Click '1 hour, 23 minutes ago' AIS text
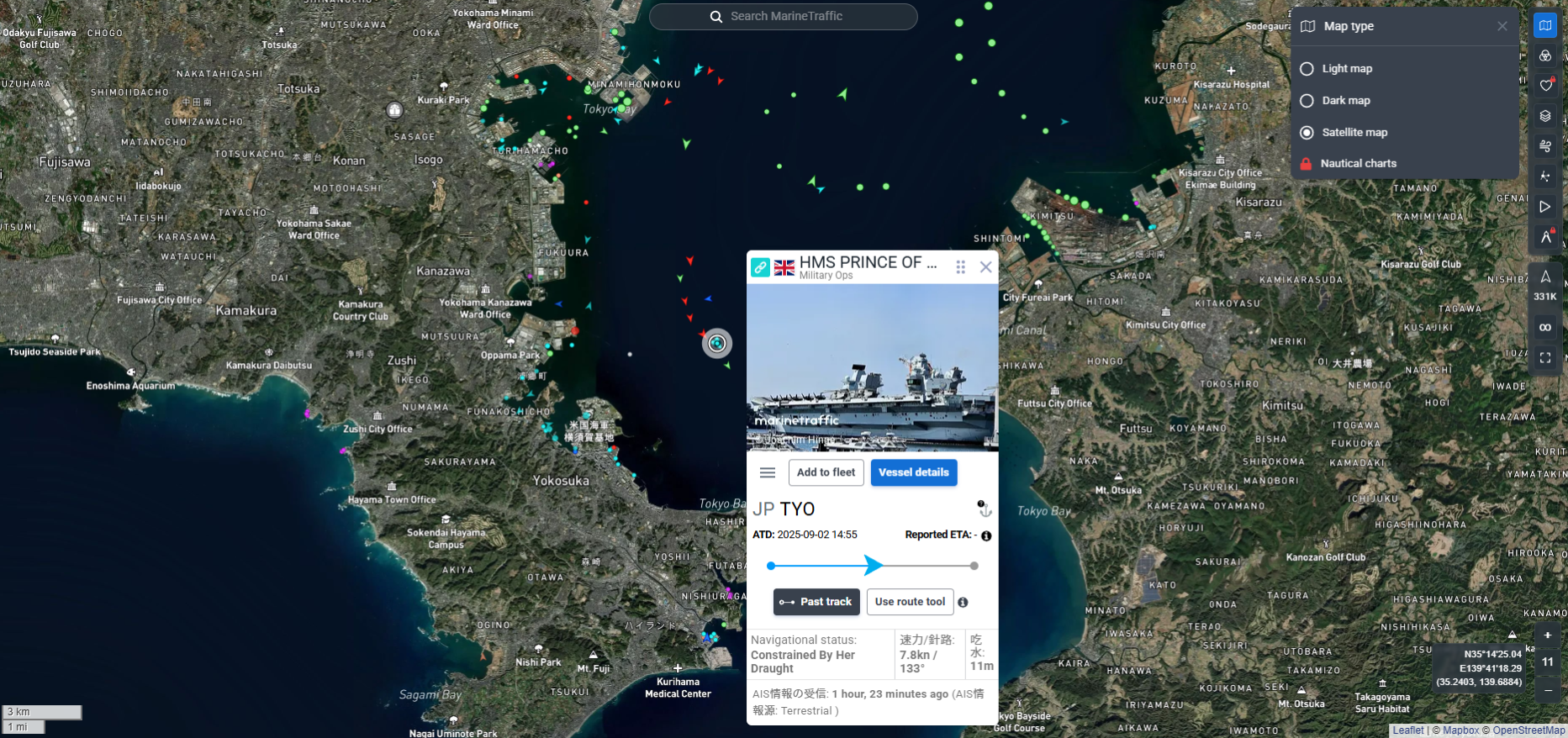1568x738 pixels. [x=890, y=694]
